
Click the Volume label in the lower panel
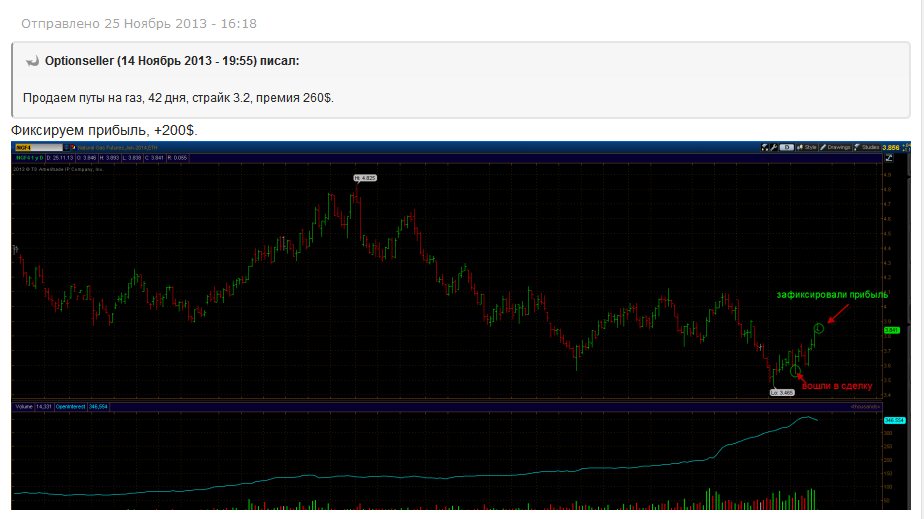point(22,406)
